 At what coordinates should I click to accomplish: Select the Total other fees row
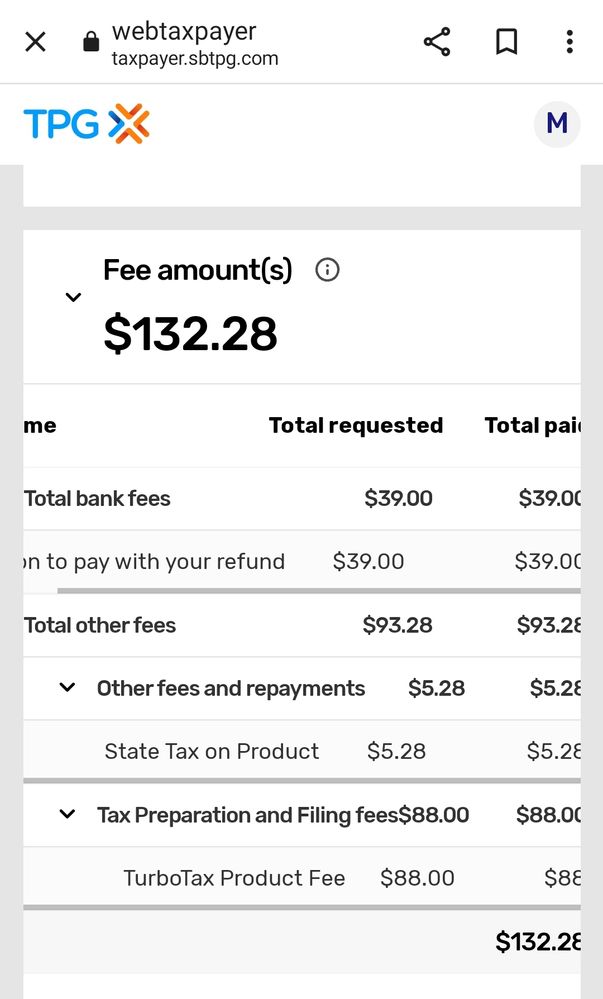100,626
